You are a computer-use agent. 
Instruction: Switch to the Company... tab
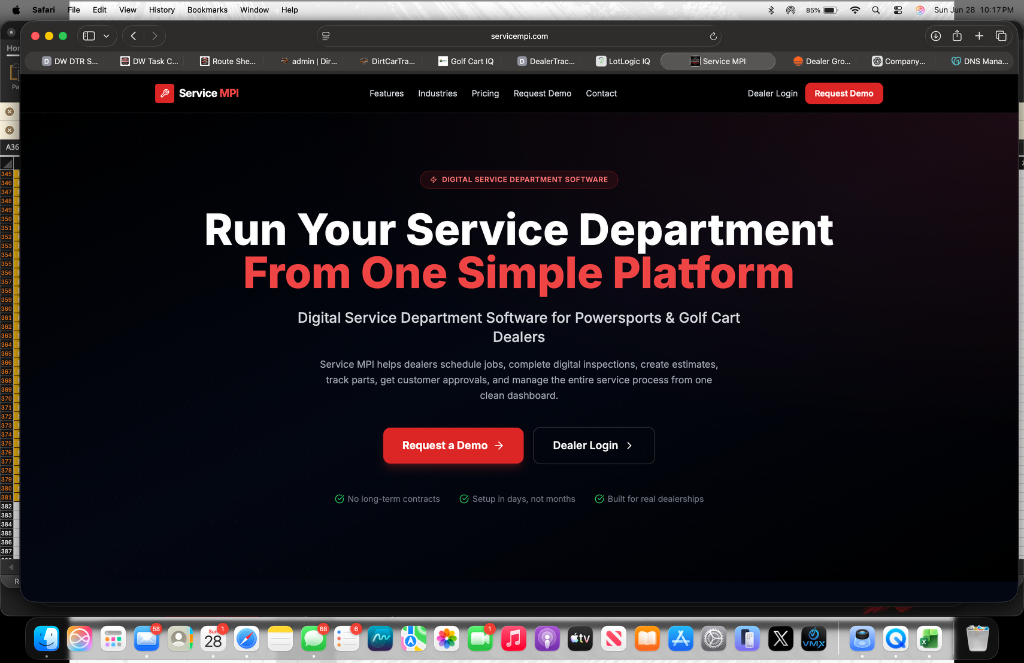click(899, 61)
